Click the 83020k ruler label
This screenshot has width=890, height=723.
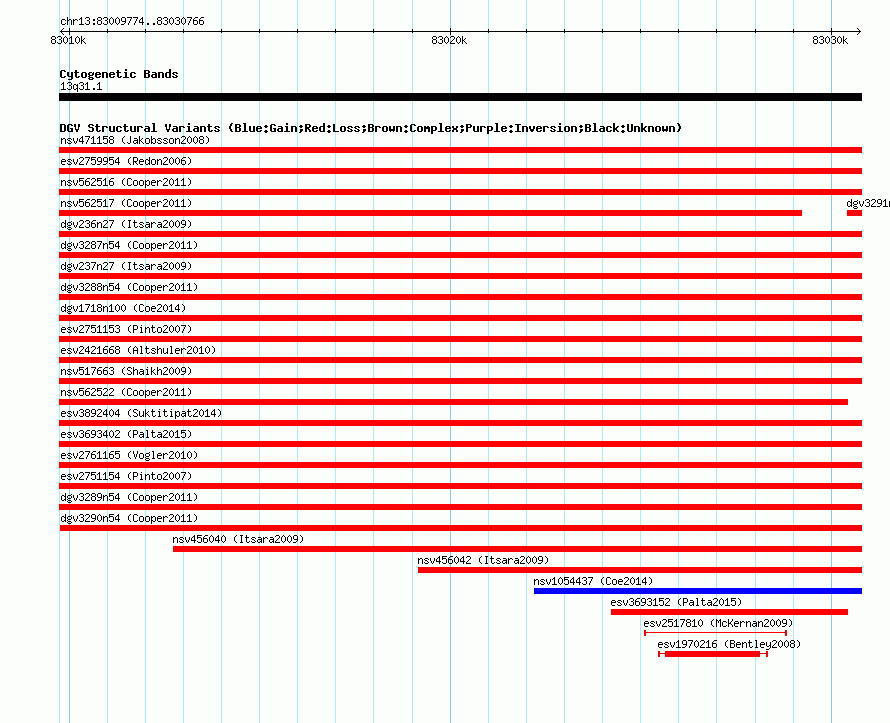click(449, 40)
